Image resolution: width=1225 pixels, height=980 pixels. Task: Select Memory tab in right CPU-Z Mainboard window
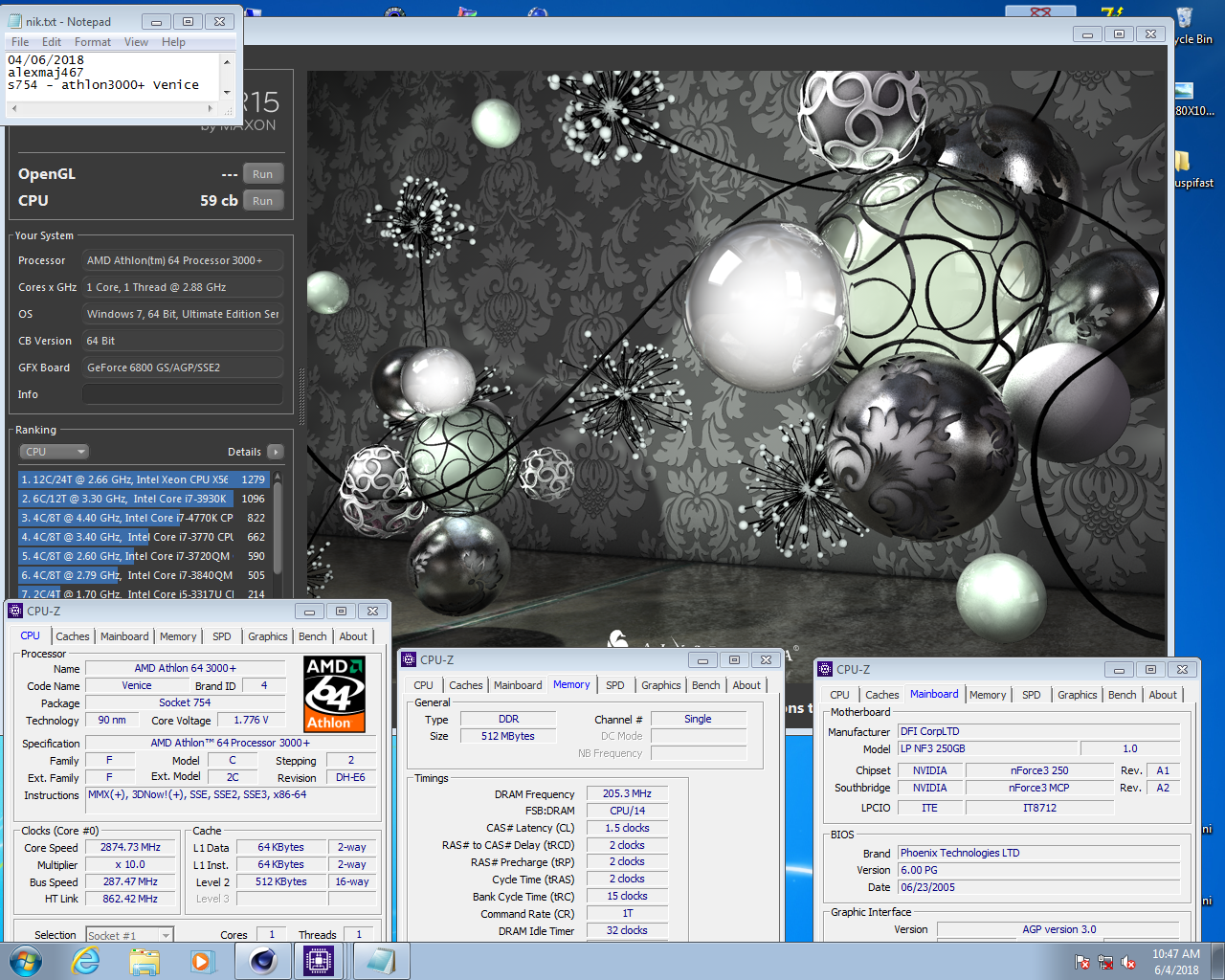(988, 695)
